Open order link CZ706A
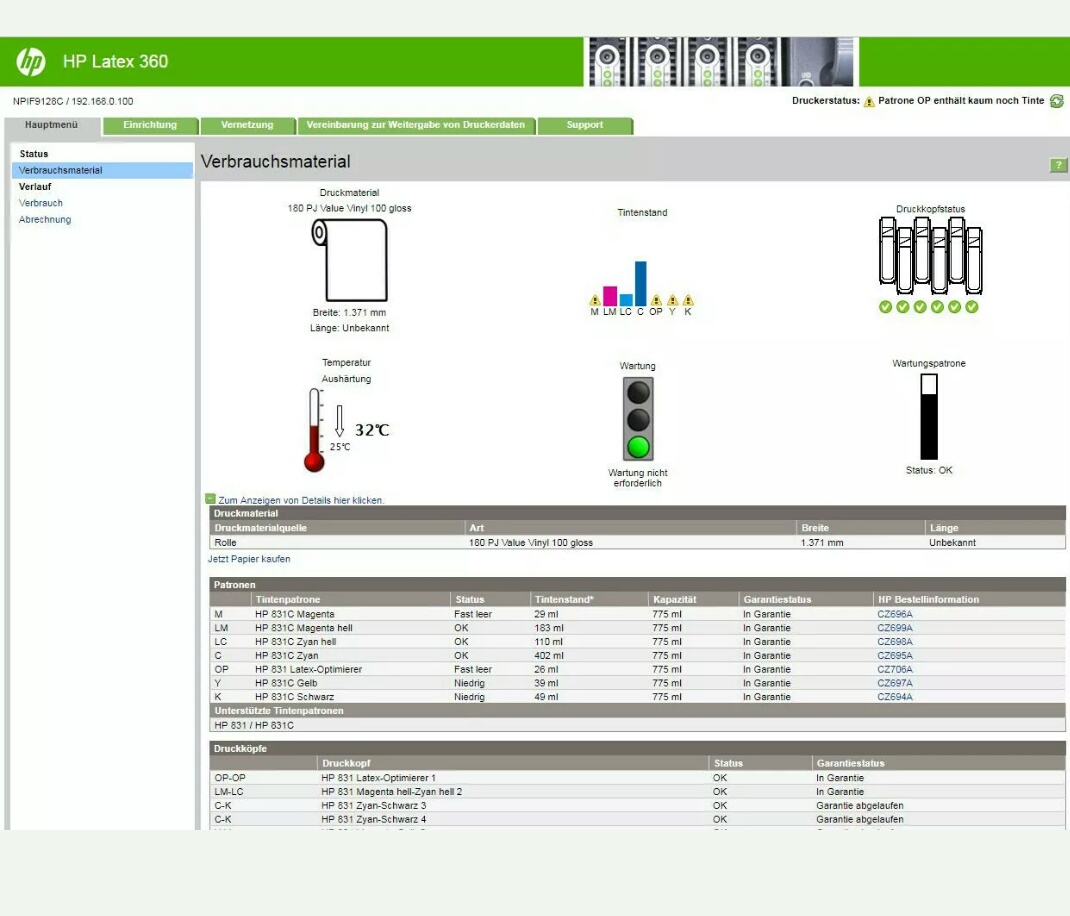 895,670
